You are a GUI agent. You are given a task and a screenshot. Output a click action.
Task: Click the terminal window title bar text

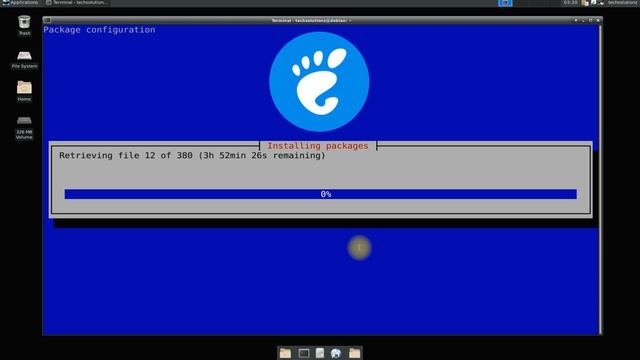(x=311, y=20)
